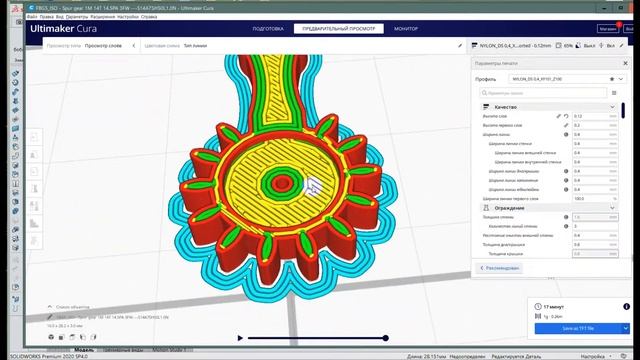Switch to the Монитор stage tab
This screenshot has height=360, width=640.
point(406,29)
